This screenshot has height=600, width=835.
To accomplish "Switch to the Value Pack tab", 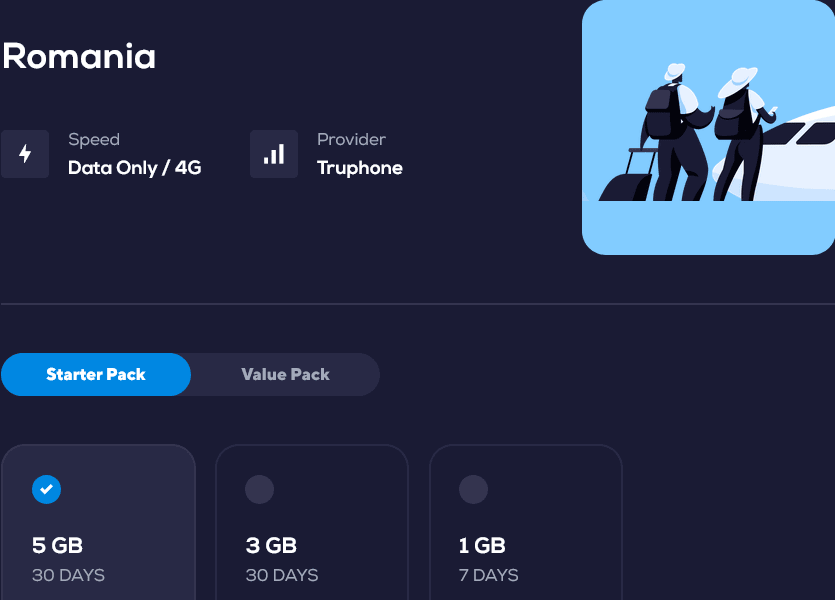I will [285, 374].
